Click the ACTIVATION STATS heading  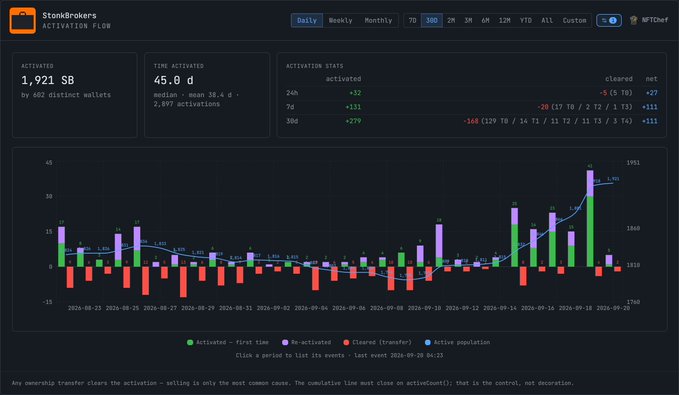pyautogui.click(x=314, y=66)
